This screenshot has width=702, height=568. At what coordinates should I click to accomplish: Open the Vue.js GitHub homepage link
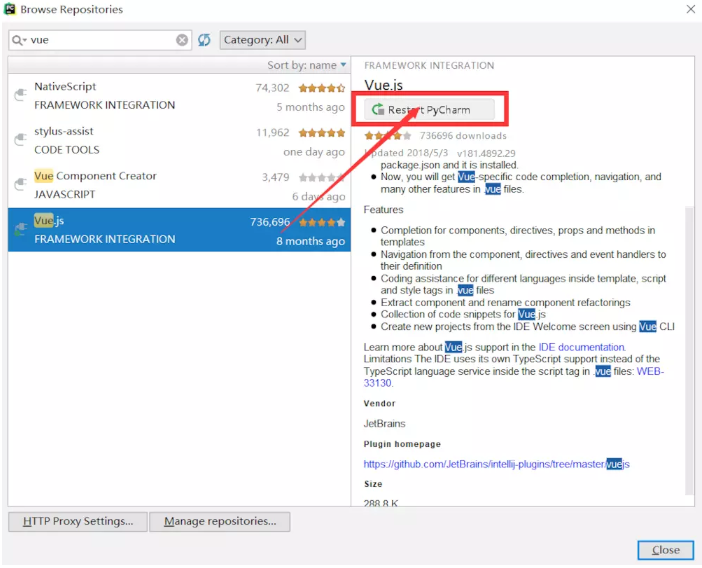point(497,464)
